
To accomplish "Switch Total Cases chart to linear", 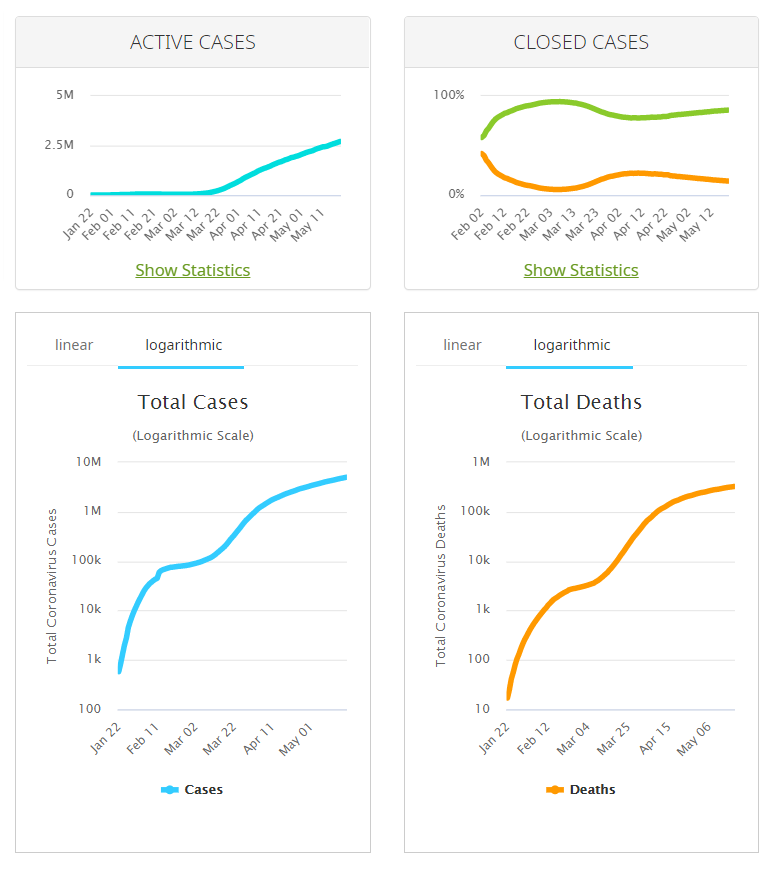I will click(74, 345).
